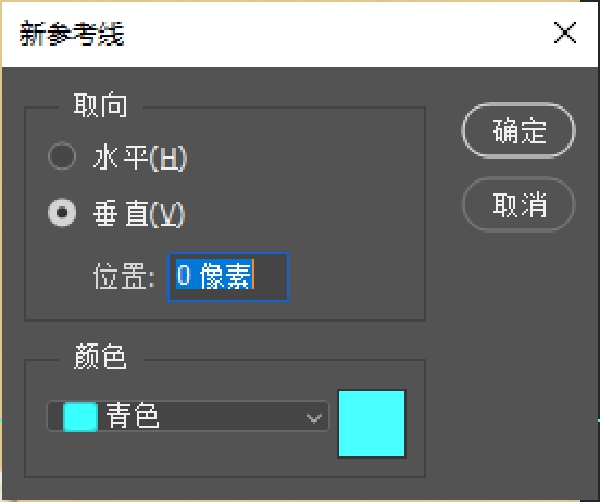Click the highlighted 0 像素 text
This screenshot has height=502, width=600.
[x=213, y=276]
